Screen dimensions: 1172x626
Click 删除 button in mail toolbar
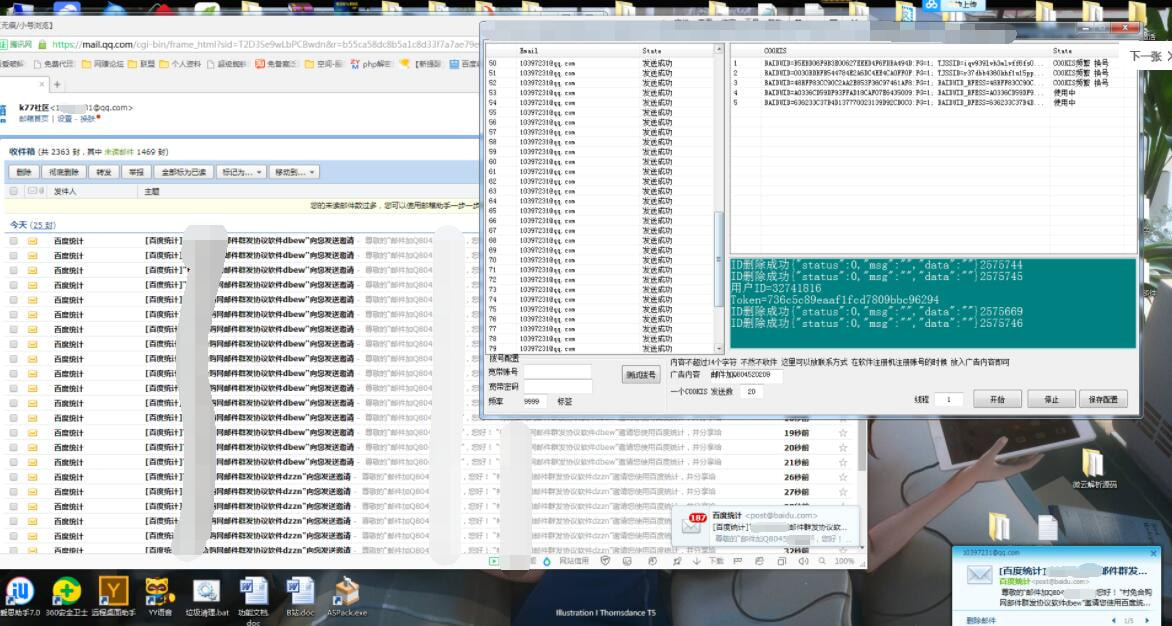(24, 172)
